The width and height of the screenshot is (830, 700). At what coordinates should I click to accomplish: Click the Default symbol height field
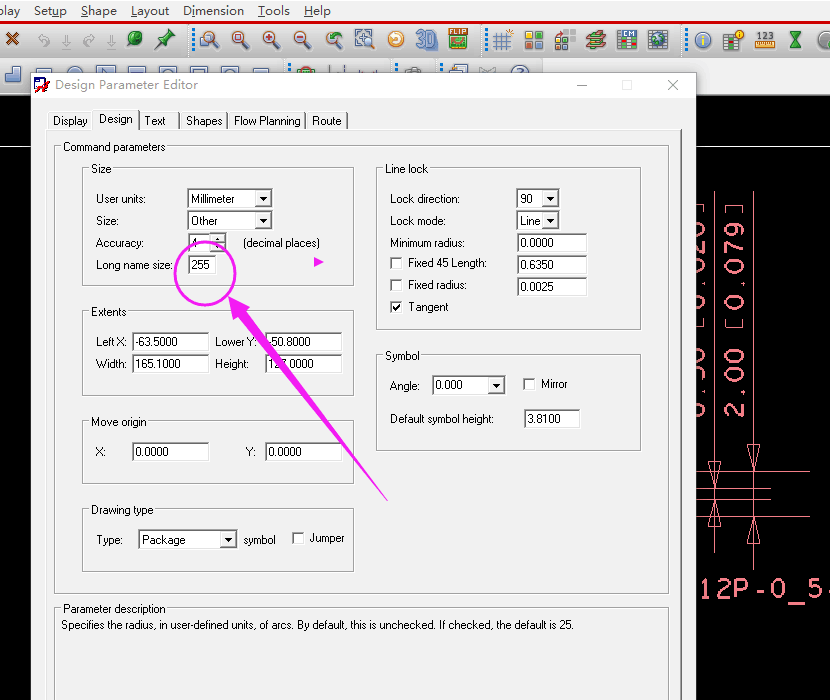point(551,419)
